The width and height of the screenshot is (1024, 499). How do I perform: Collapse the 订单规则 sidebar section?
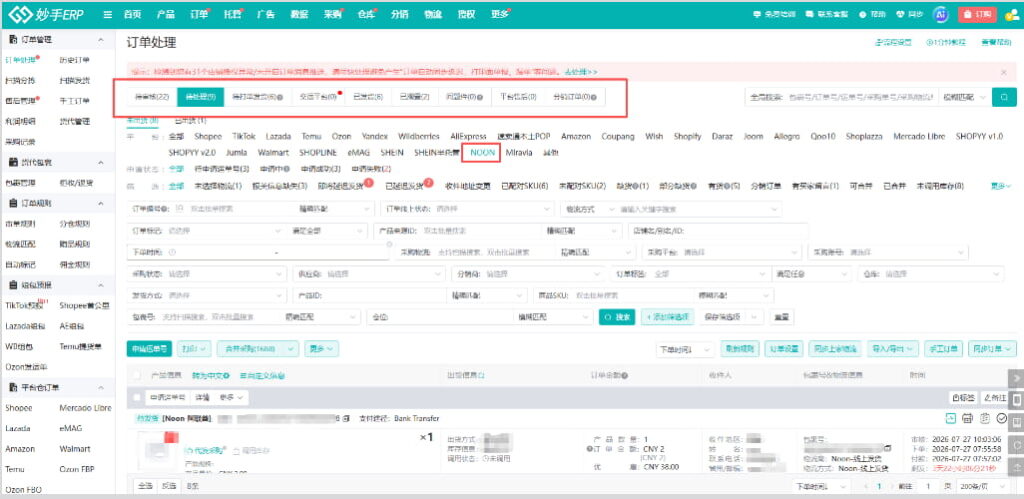[x=101, y=203]
